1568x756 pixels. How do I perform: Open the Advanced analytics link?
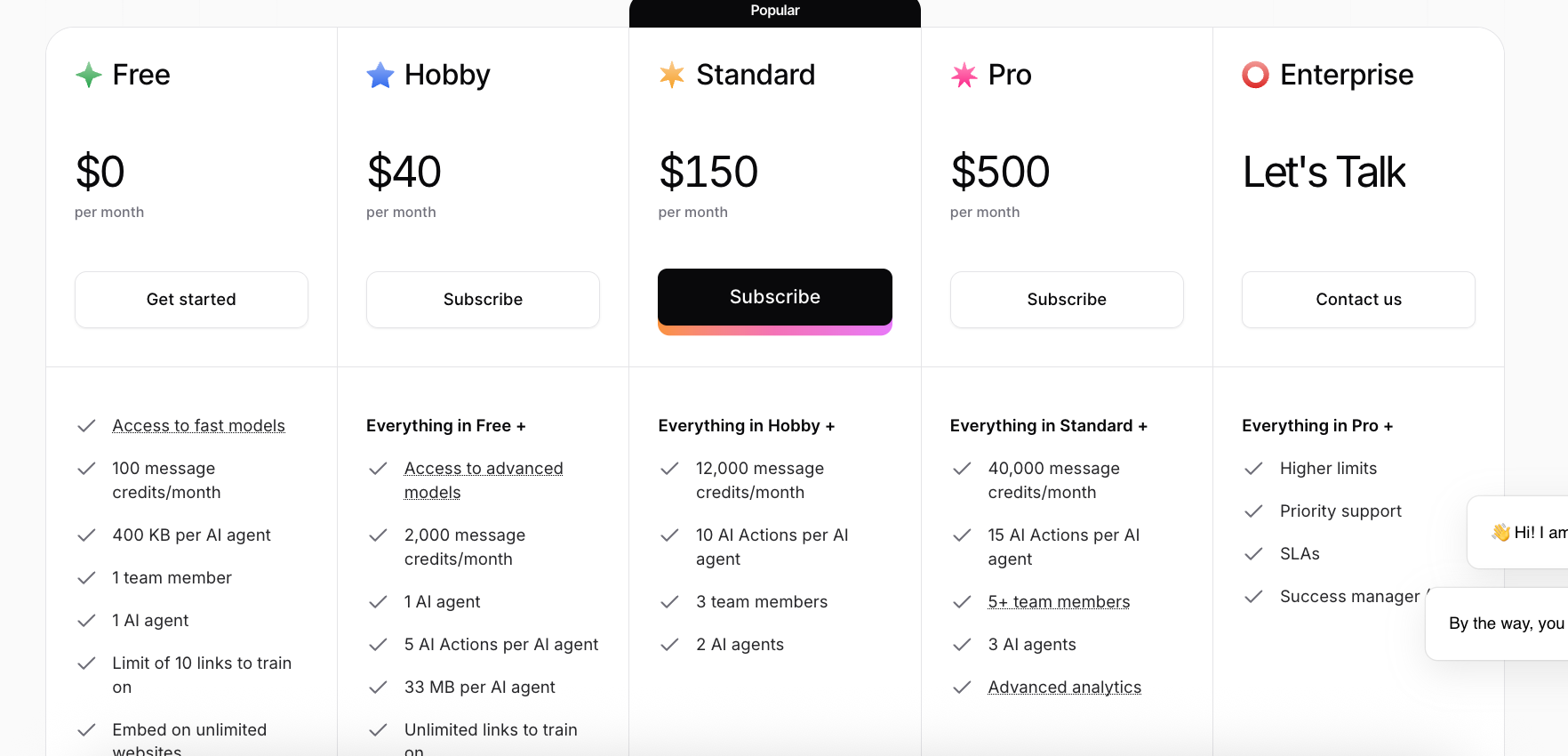click(1064, 688)
